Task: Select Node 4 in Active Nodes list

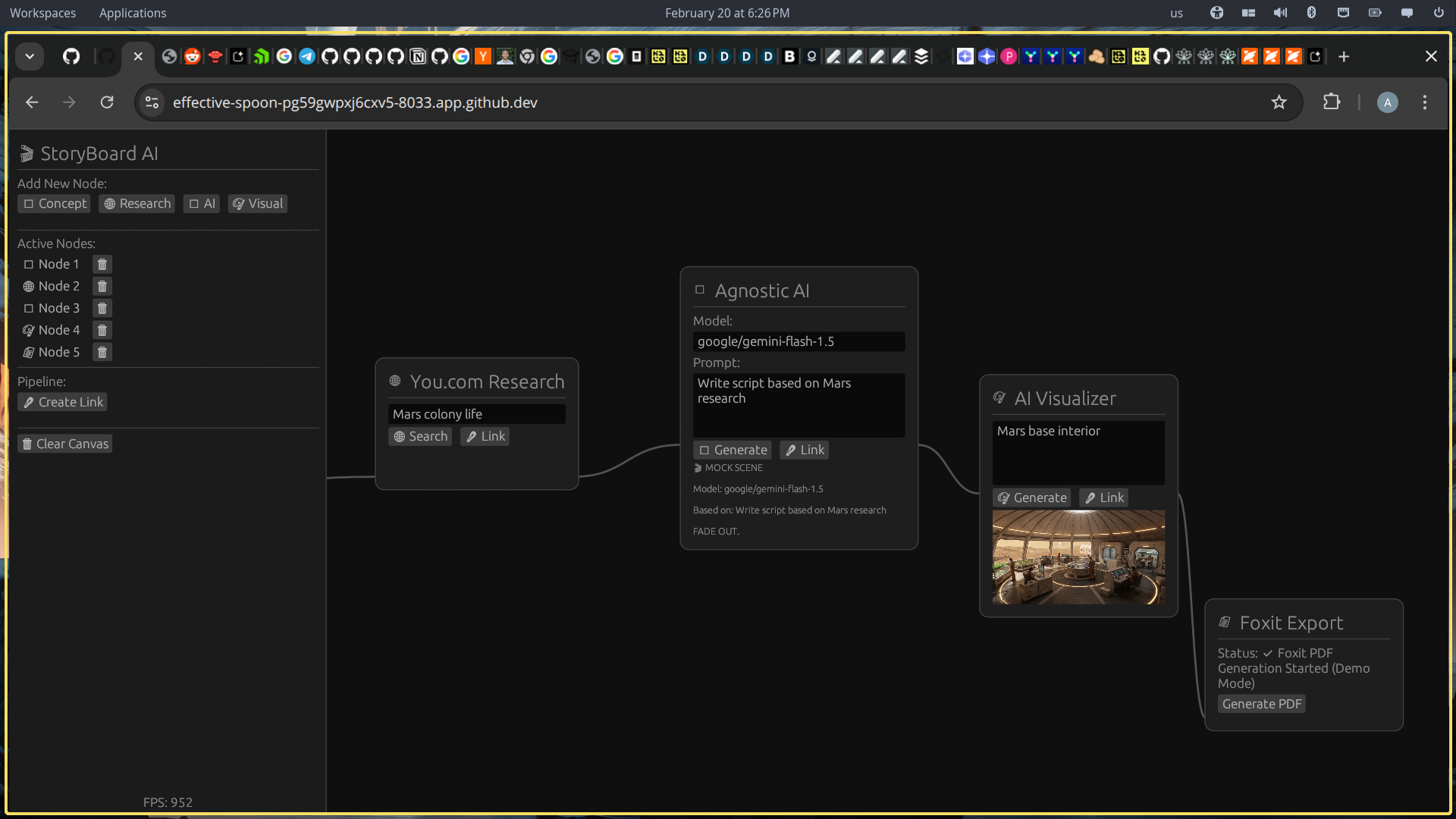Action: (58, 330)
